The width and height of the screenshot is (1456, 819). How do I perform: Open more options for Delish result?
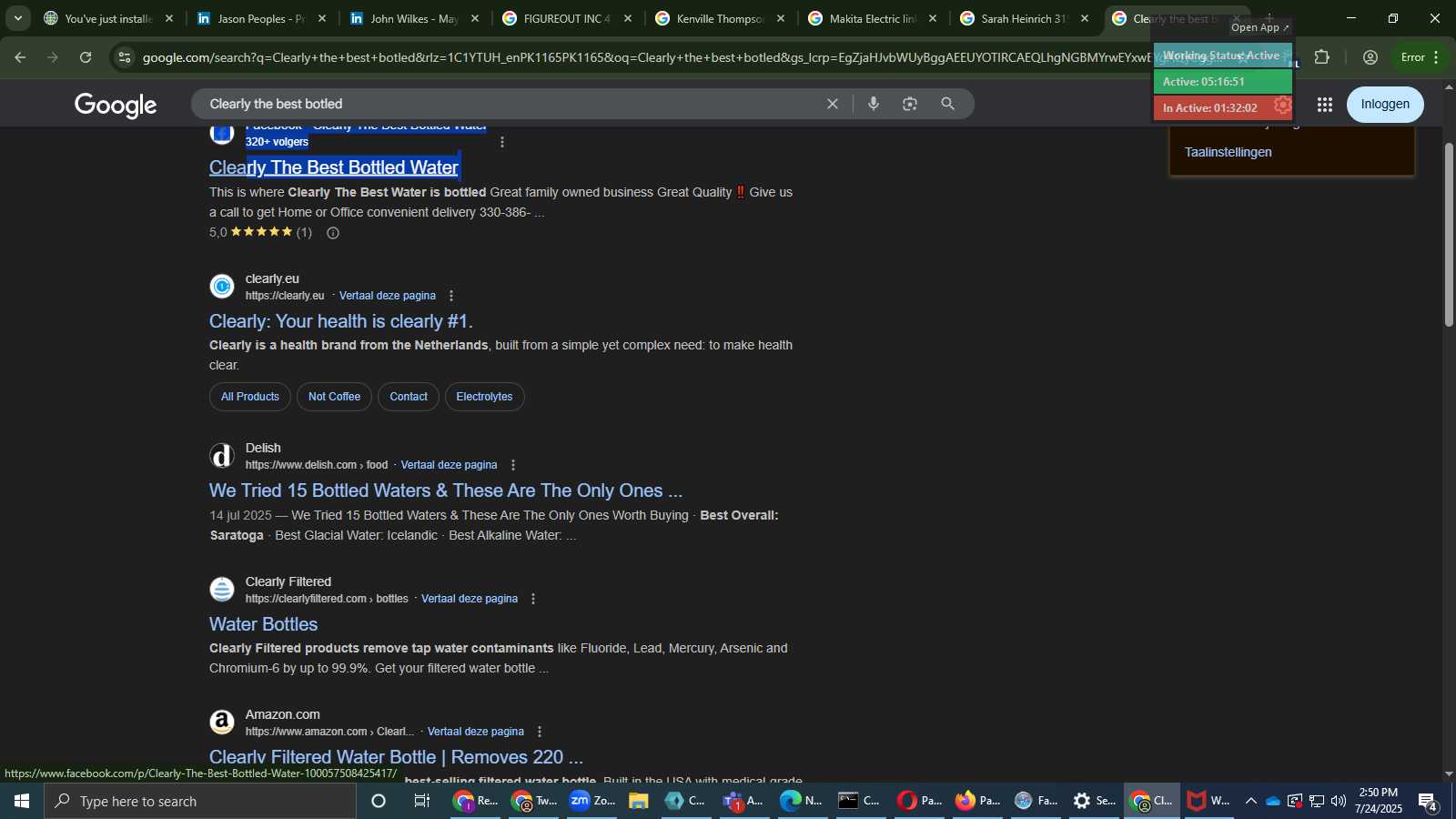click(x=513, y=465)
